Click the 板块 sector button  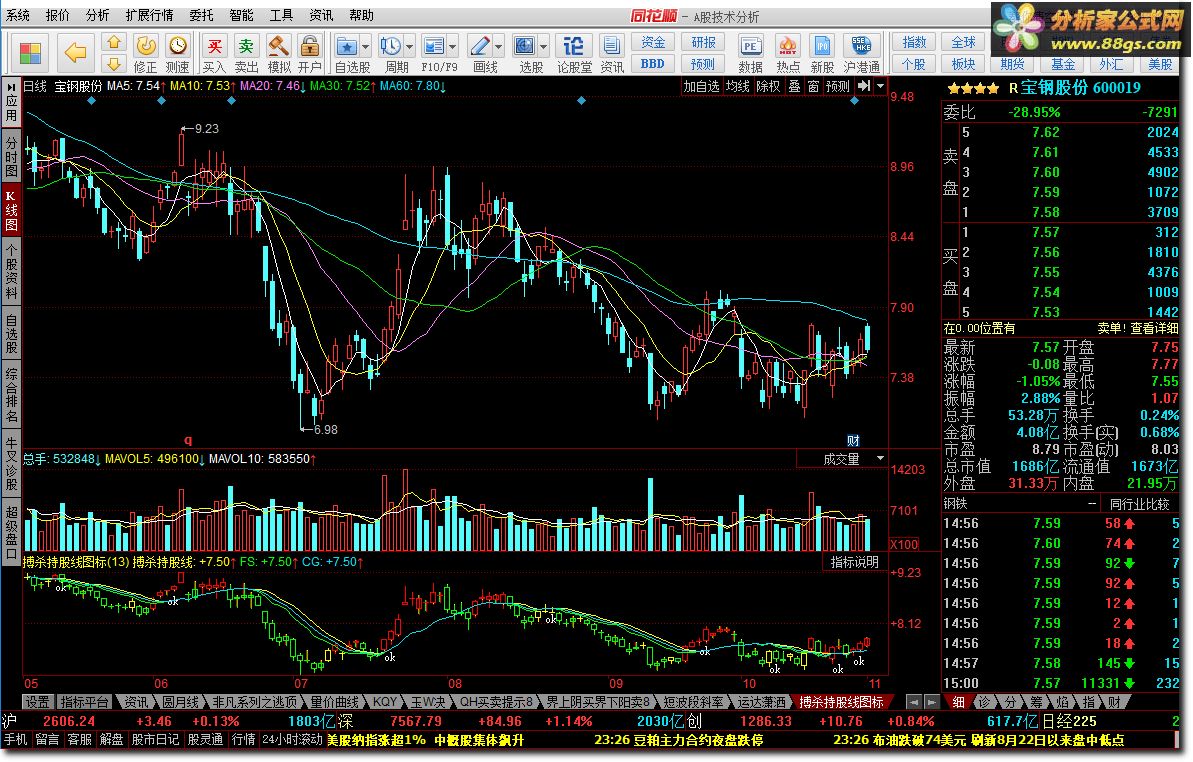point(962,64)
